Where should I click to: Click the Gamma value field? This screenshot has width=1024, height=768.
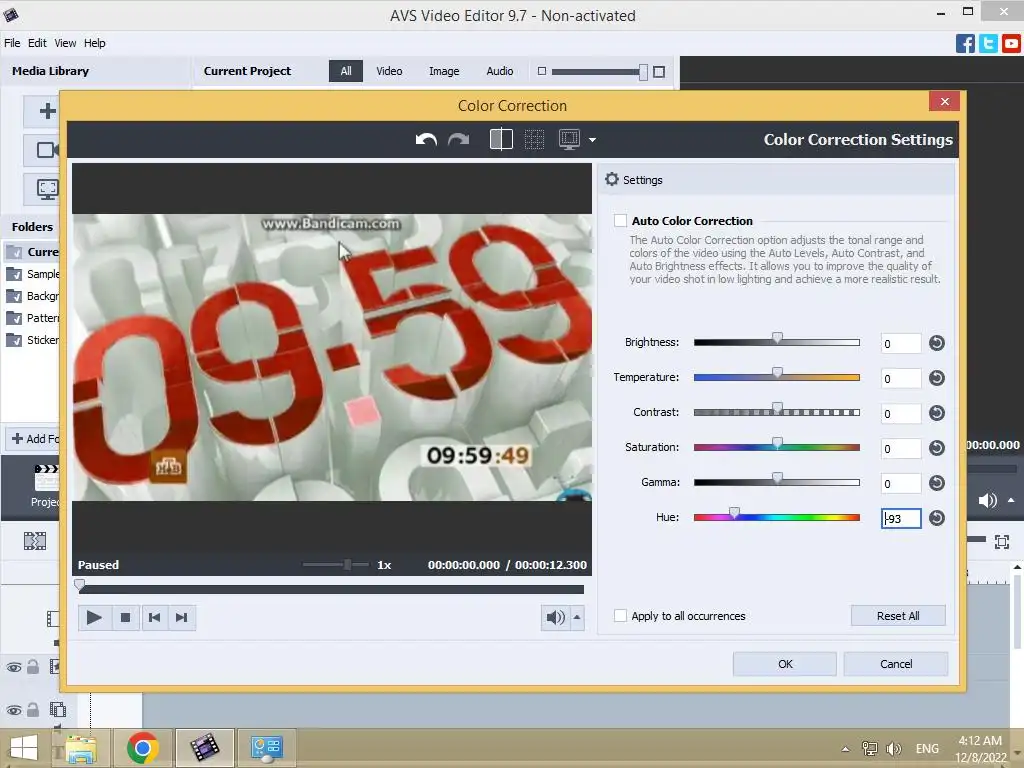coord(901,483)
